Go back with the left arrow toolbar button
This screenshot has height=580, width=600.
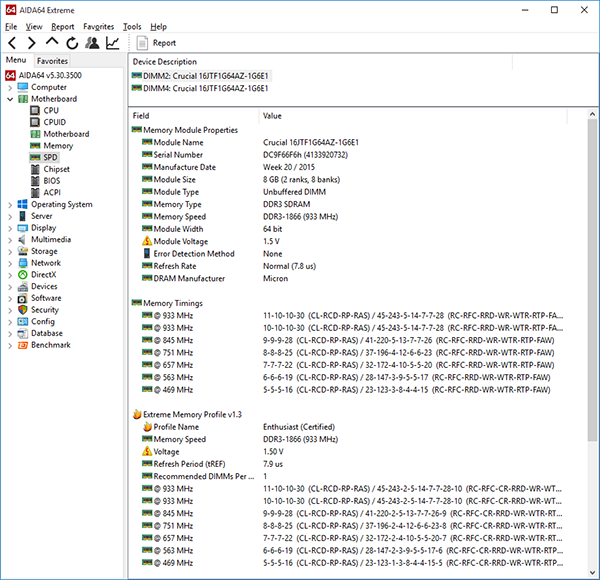point(12,43)
